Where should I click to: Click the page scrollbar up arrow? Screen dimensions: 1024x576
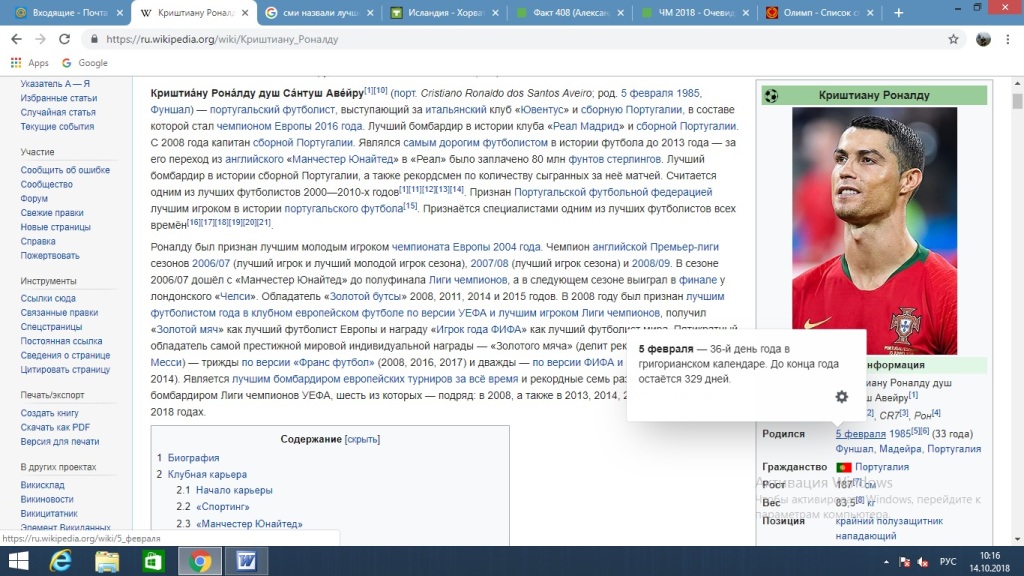point(1017,84)
